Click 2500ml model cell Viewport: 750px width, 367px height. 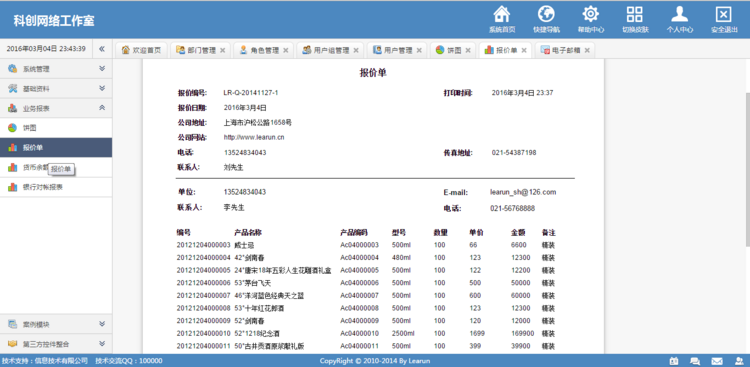click(403, 333)
